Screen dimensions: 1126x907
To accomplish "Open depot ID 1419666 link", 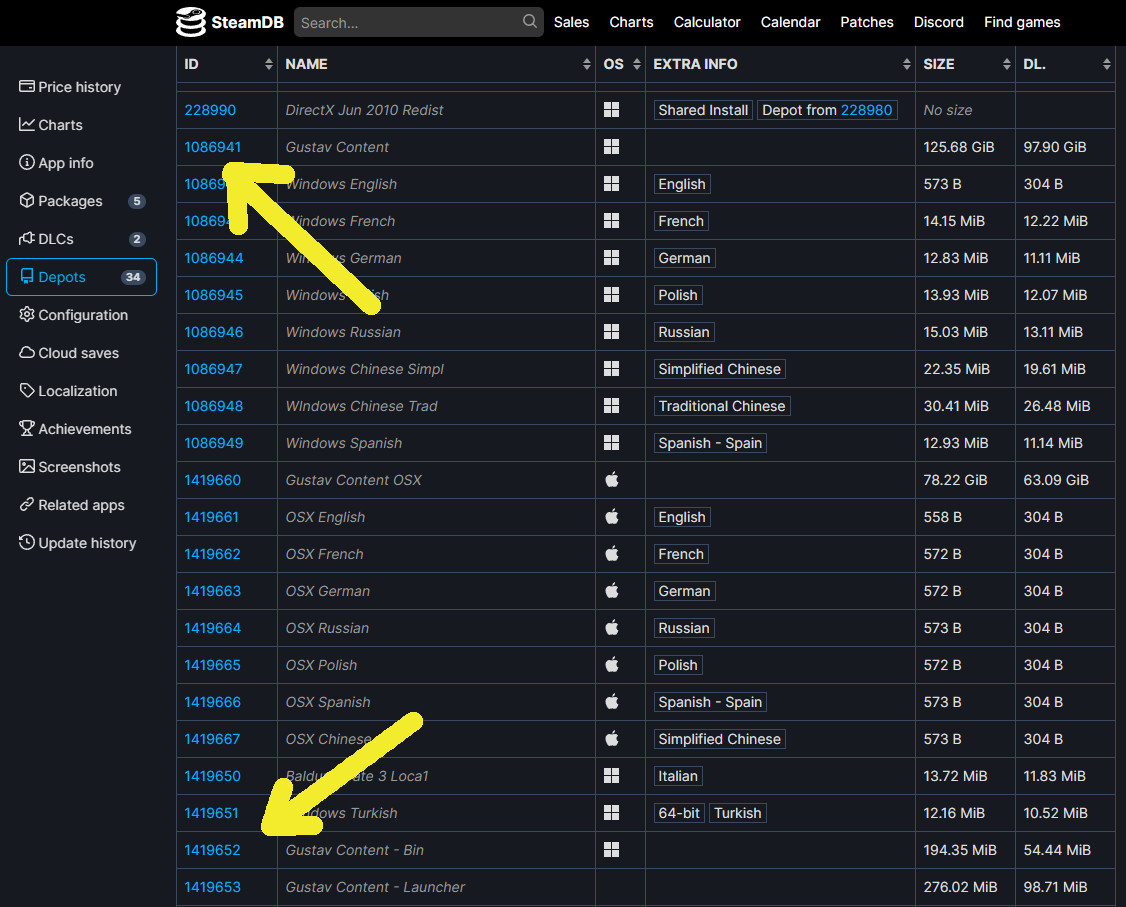I will [213, 702].
